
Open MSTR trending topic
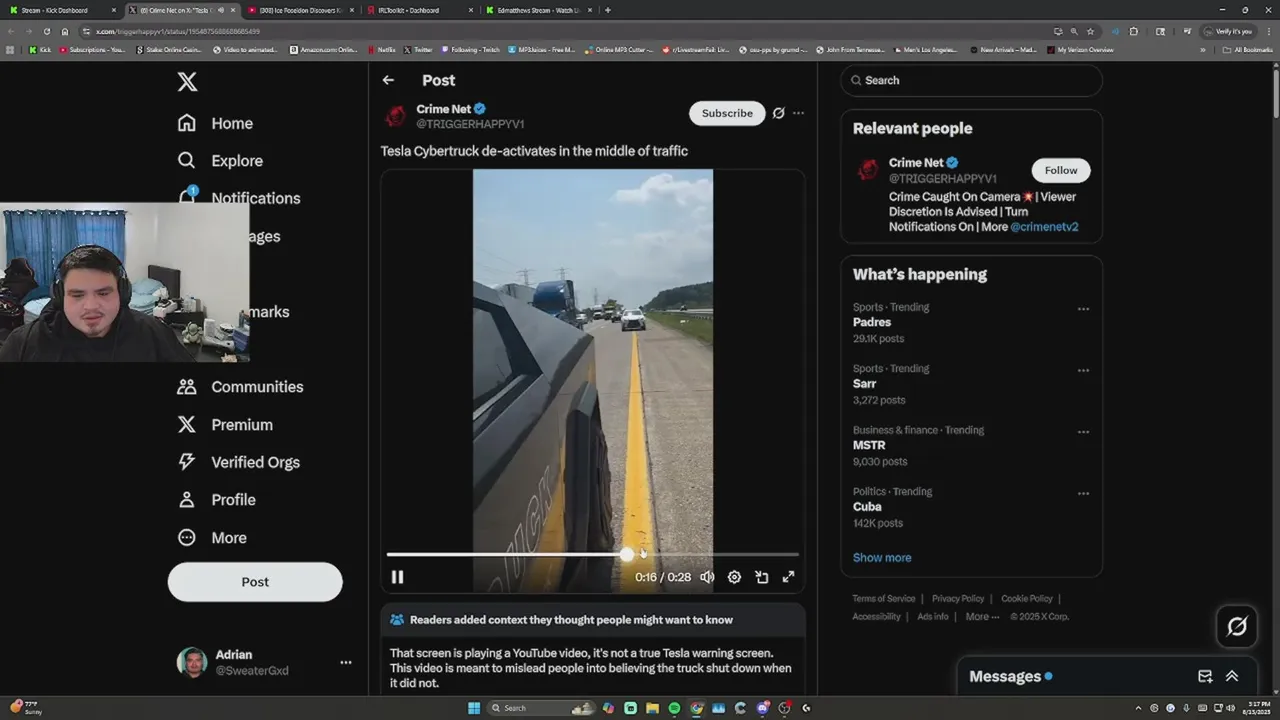pyautogui.click(x=869, y=445)
